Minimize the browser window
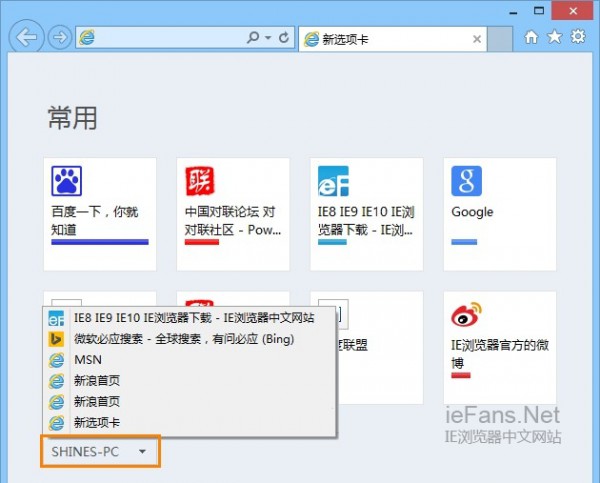The height and width of the screenshot is (483, 600). pos(514,11)
